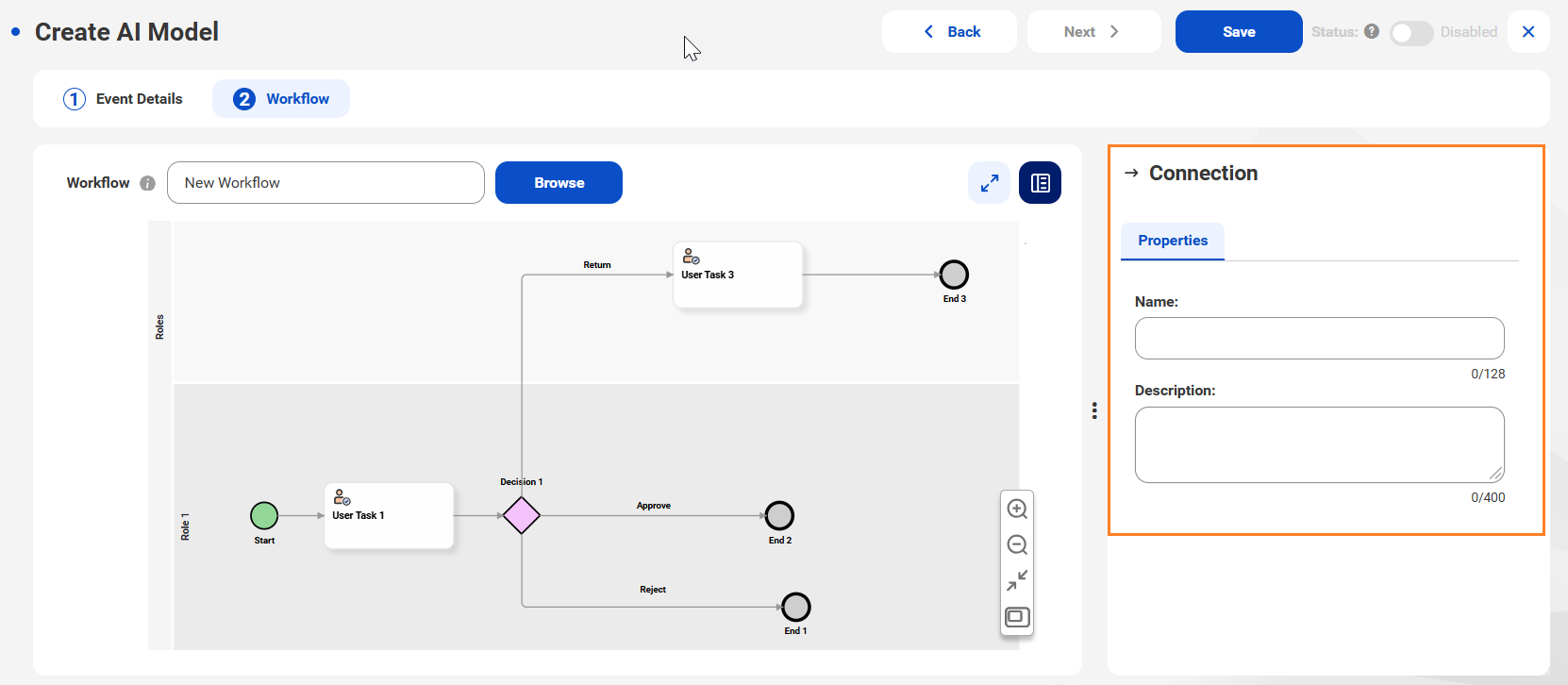Click the User Task 3 node
The image size is (1568, 685).
tap(738, 275)
